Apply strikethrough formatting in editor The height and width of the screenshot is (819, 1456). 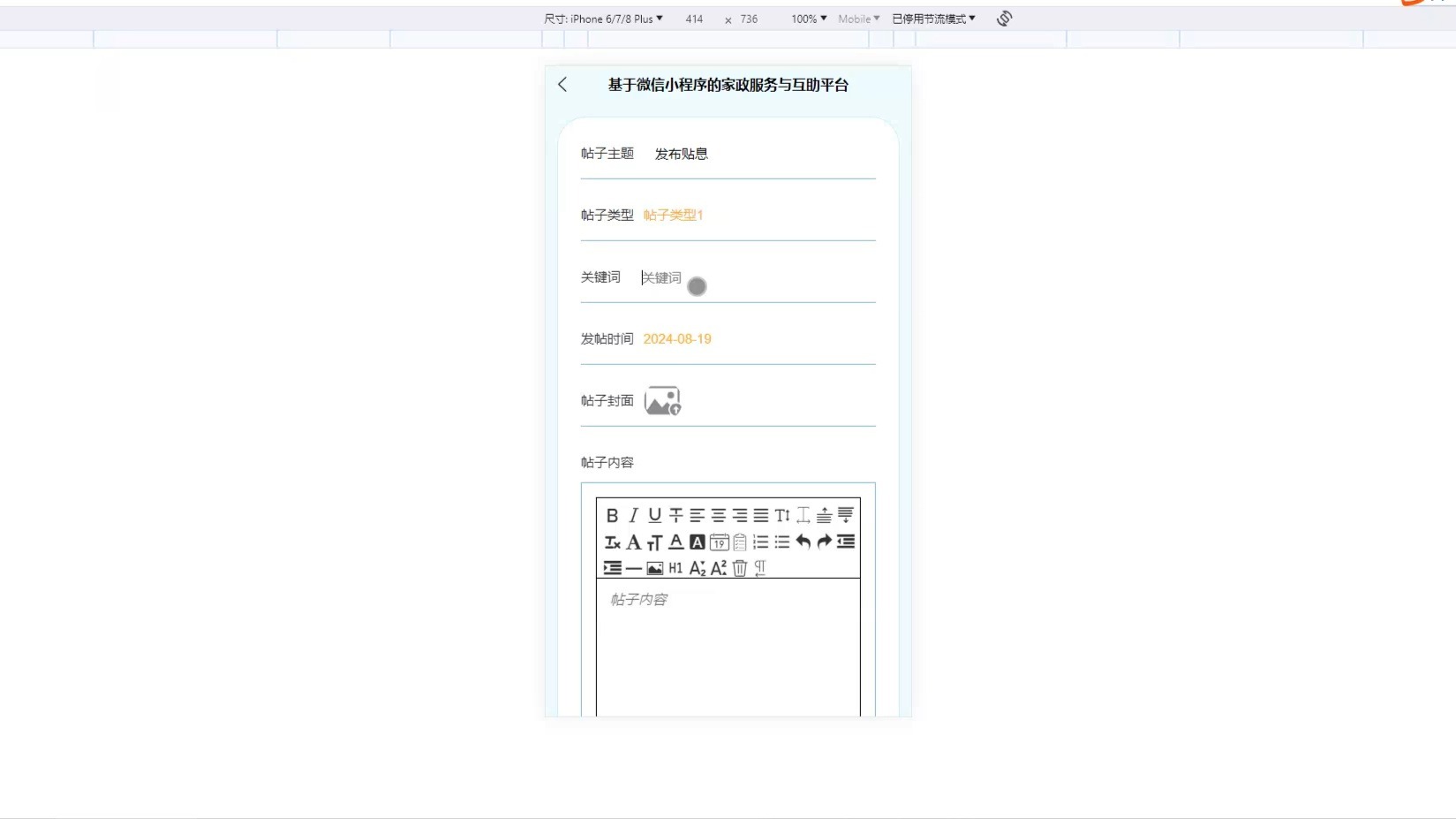[x=675, y=515]
